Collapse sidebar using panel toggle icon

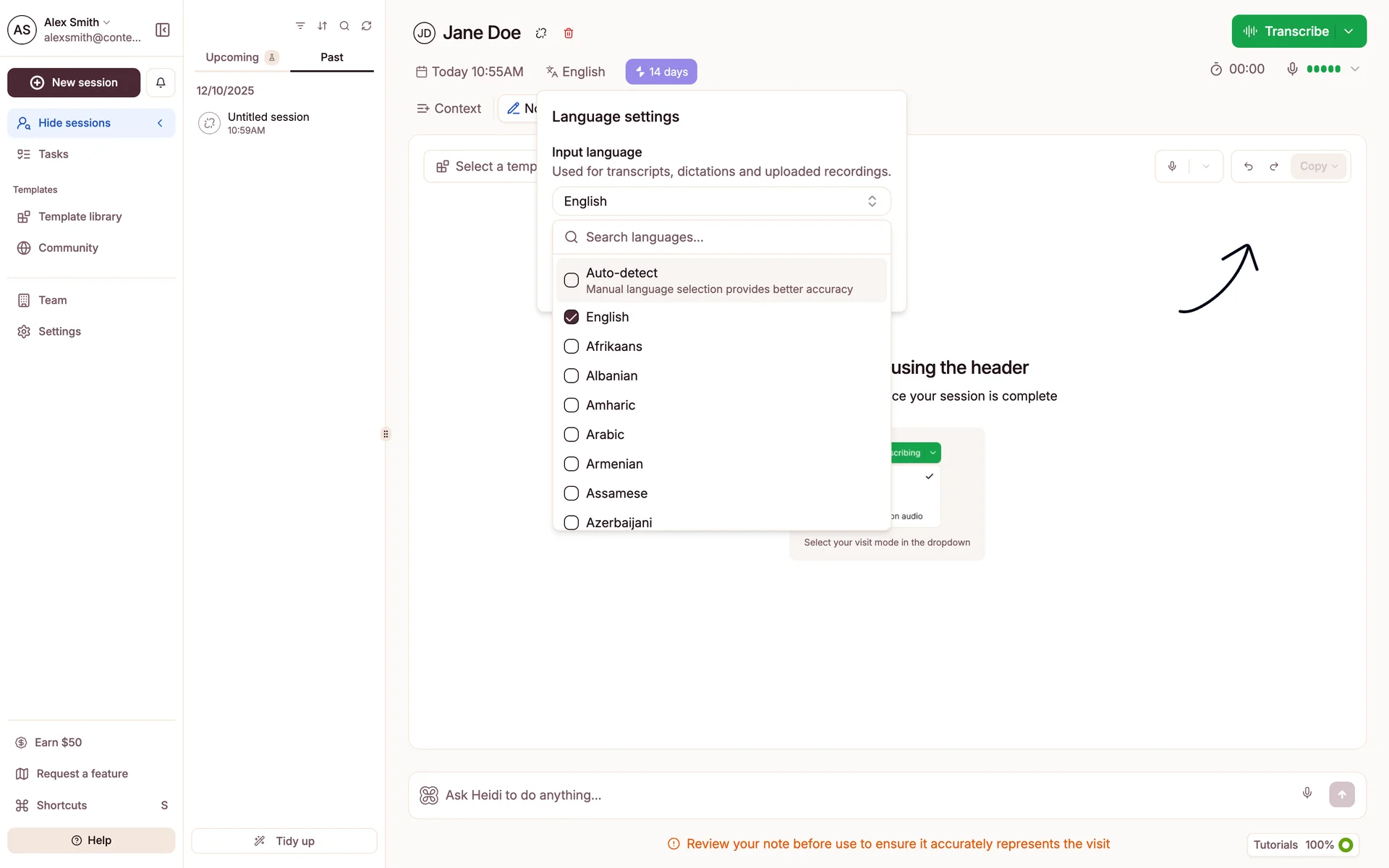tap(163, 30)
